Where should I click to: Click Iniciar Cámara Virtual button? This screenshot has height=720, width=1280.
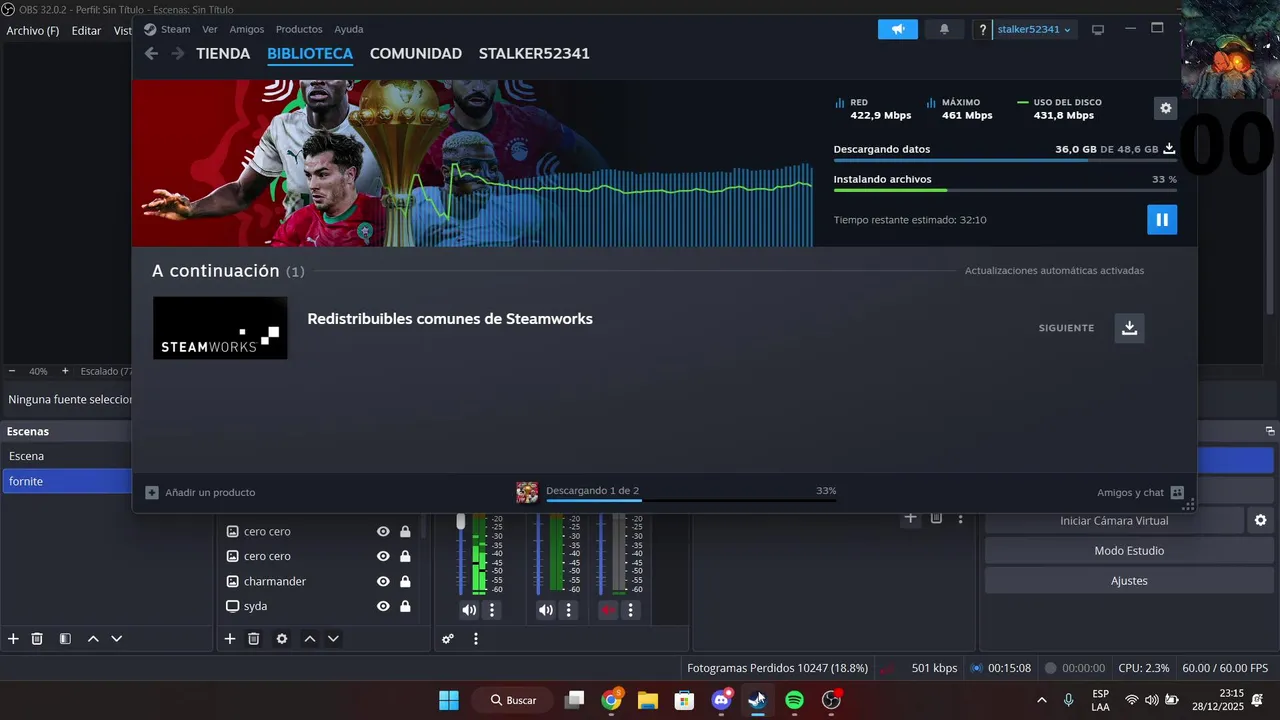point(1114,520)
